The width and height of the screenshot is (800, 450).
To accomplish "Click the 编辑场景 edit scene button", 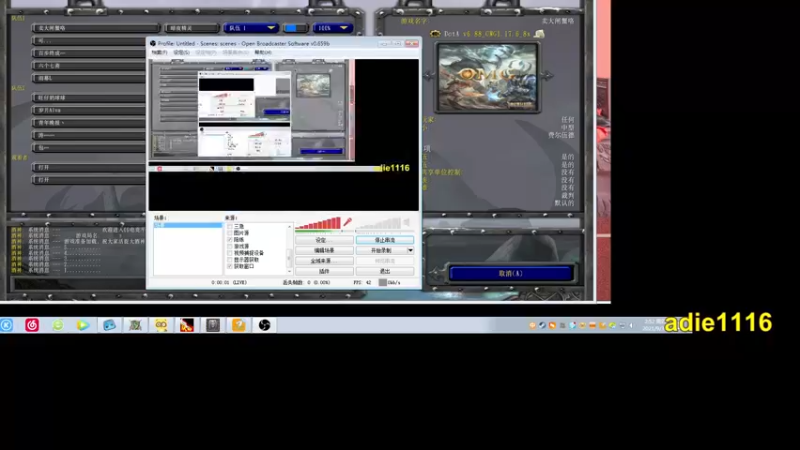I will tap(324, 251).
